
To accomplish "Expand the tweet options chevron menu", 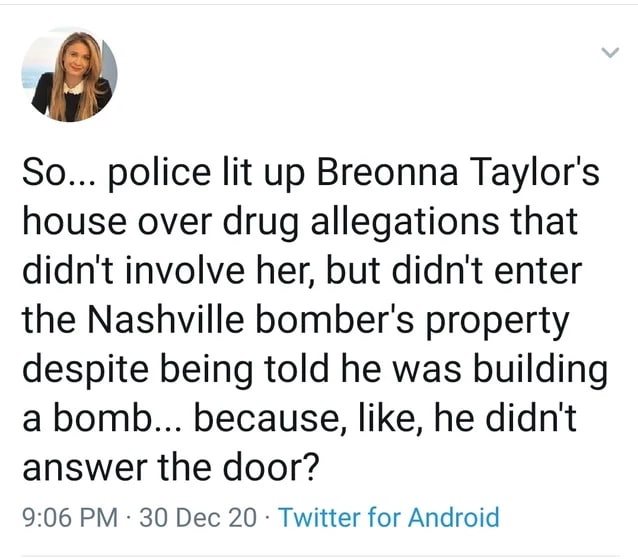I will click(x=610, y=53).
